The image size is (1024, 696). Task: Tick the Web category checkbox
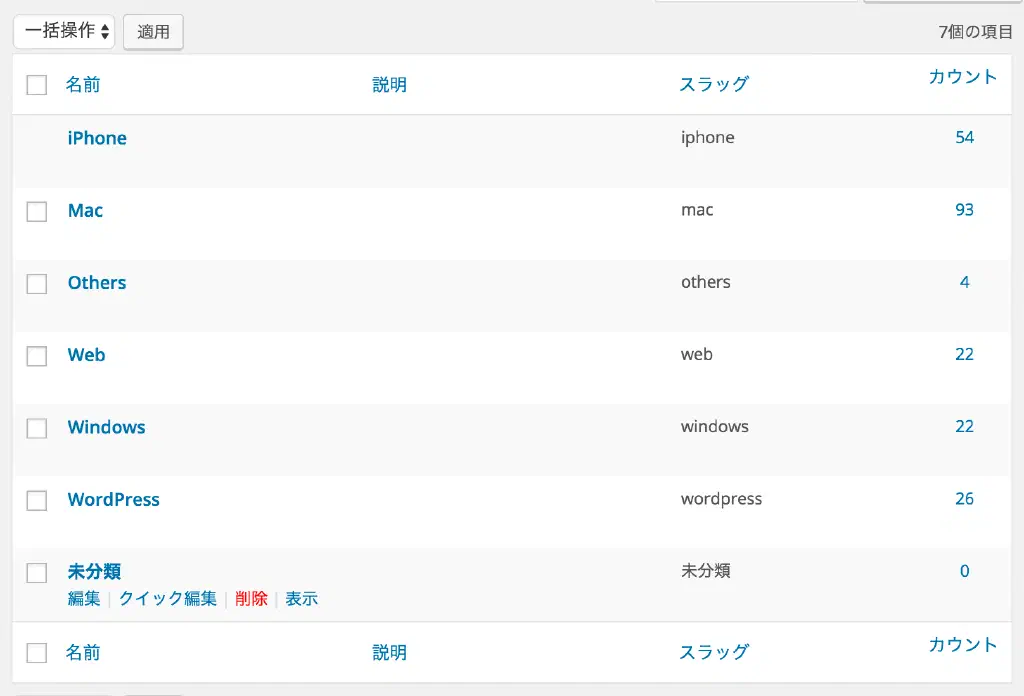(37, 356)
